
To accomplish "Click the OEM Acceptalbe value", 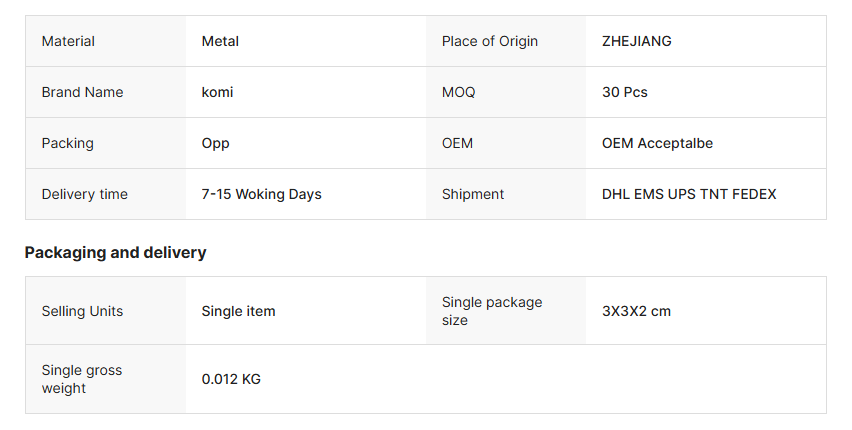I will point(657,143).
